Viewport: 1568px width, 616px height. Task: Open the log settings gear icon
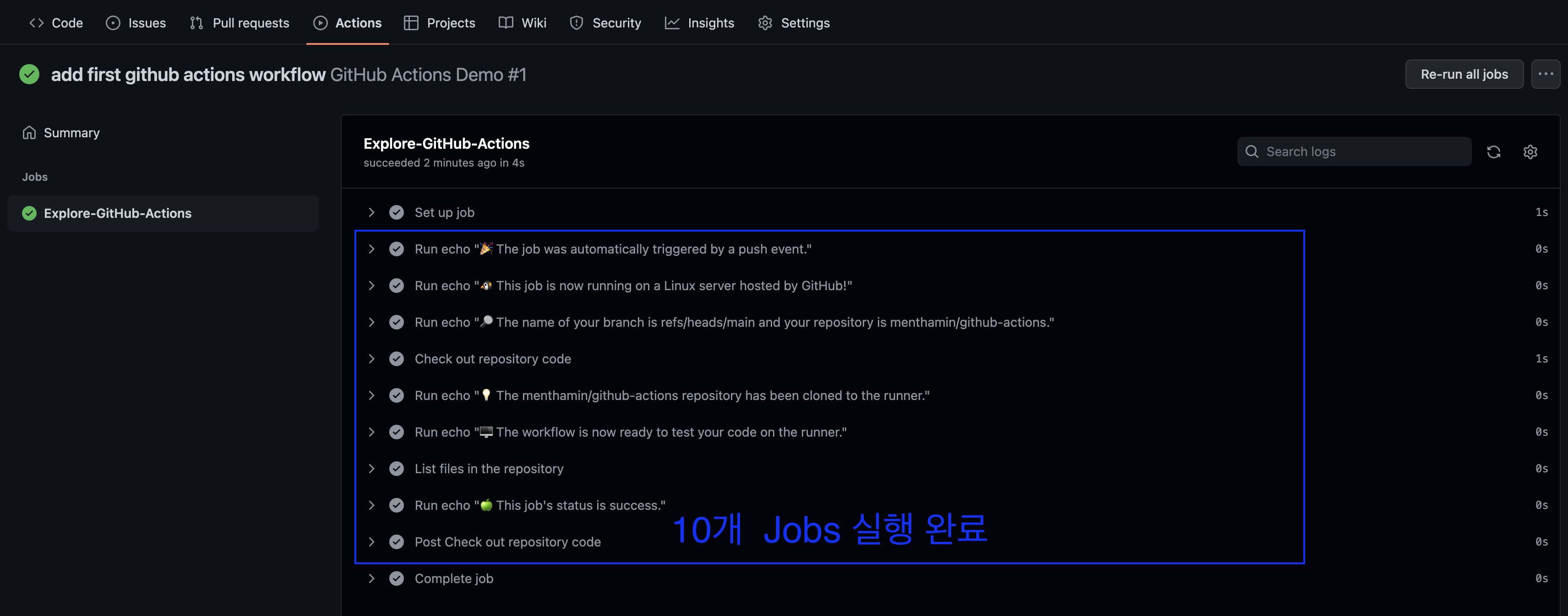(1530, 151)
